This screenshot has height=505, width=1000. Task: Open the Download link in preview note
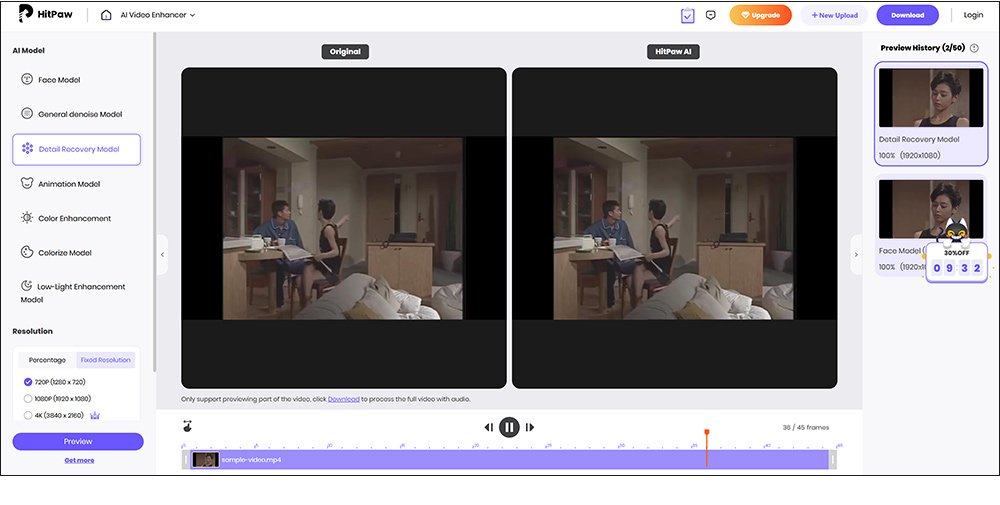tap(343, 399)
